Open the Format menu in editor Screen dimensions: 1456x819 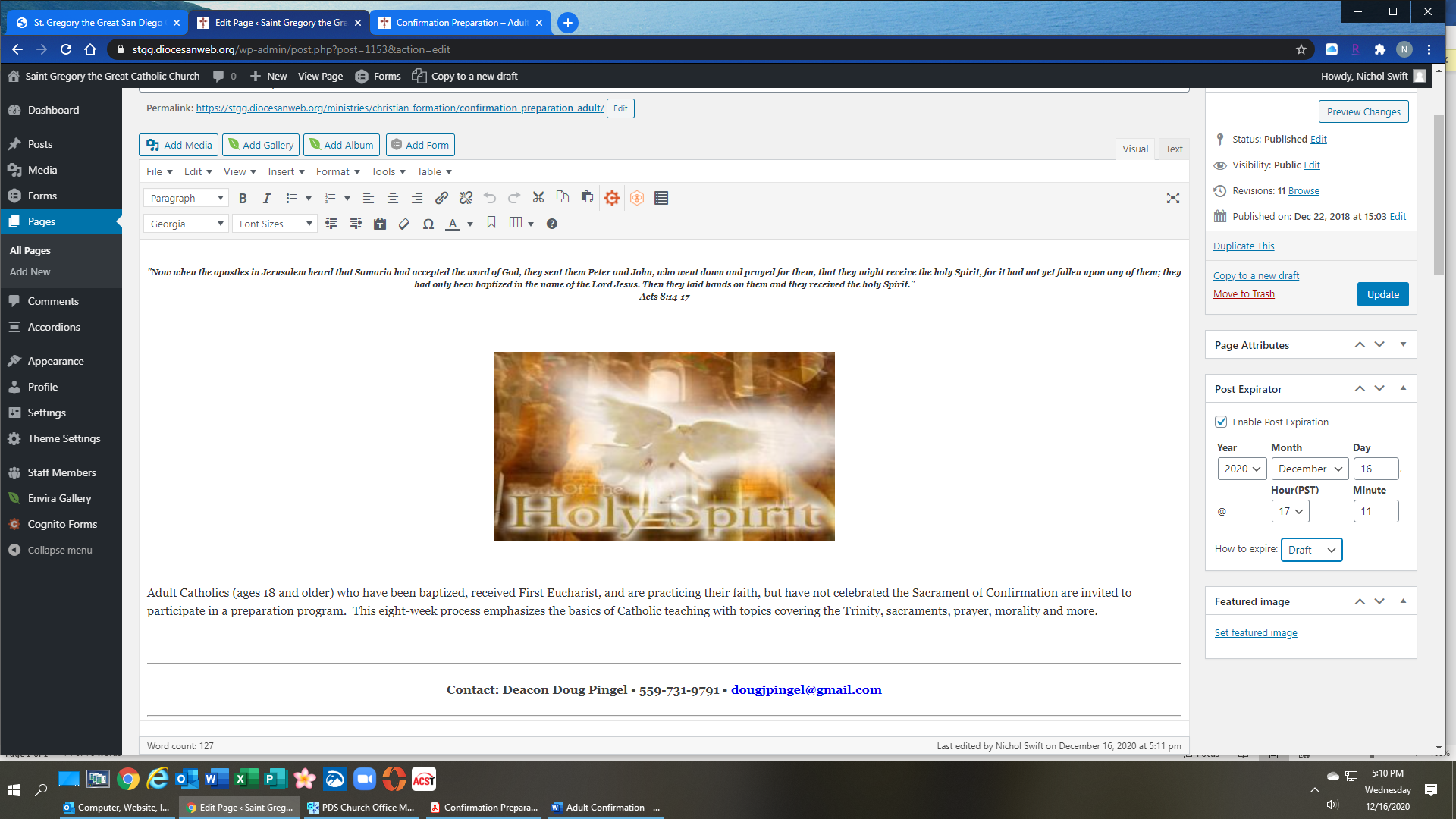tap(337, 171)
